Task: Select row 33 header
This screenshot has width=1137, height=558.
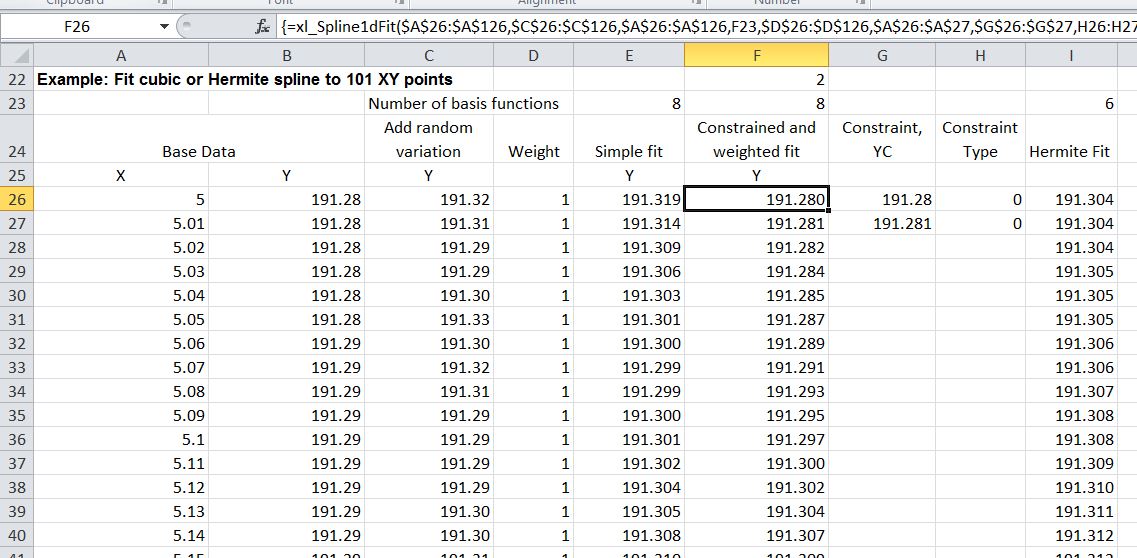Action: 17,367
